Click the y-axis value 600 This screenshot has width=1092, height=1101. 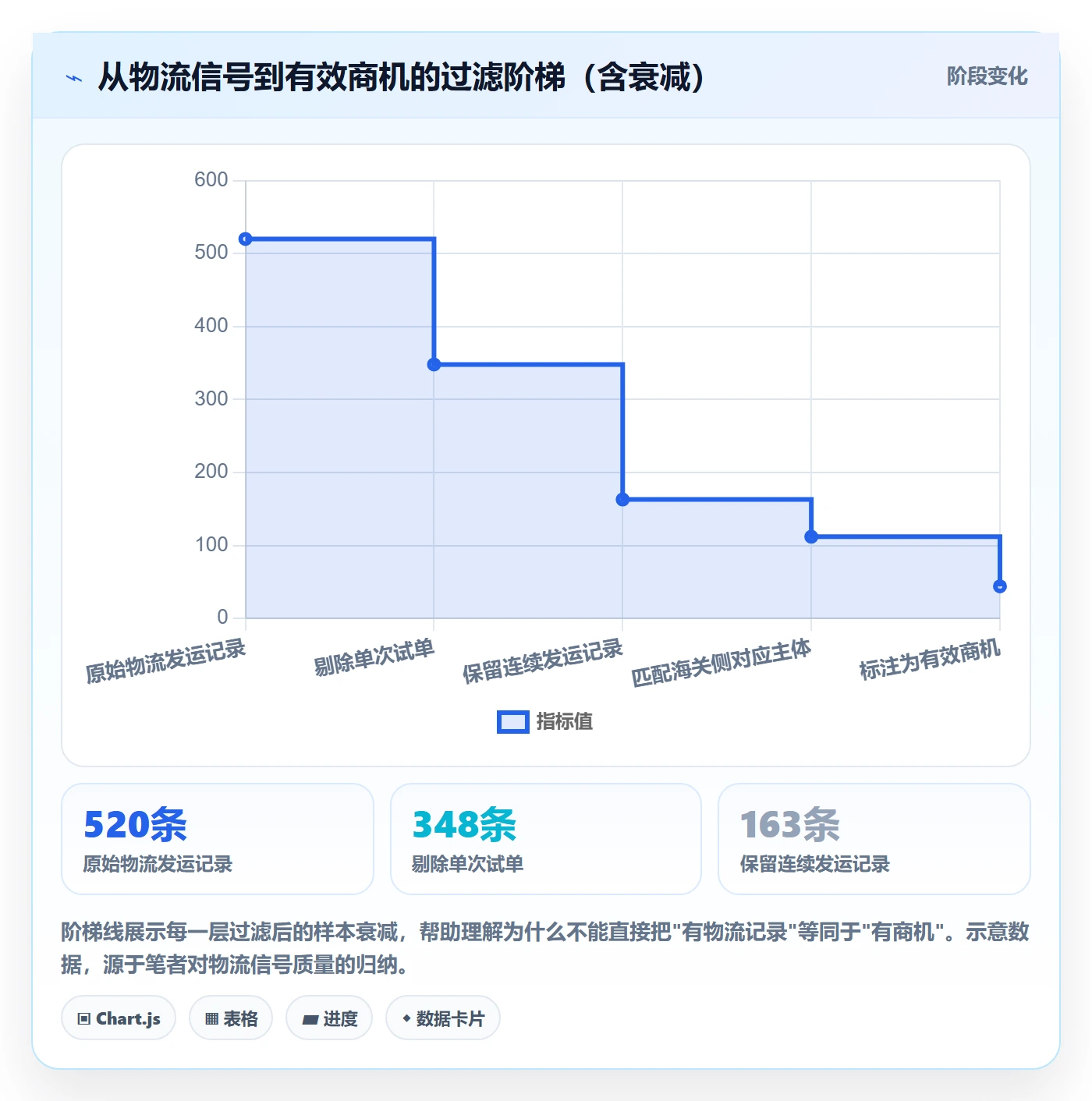pos(211,180)
